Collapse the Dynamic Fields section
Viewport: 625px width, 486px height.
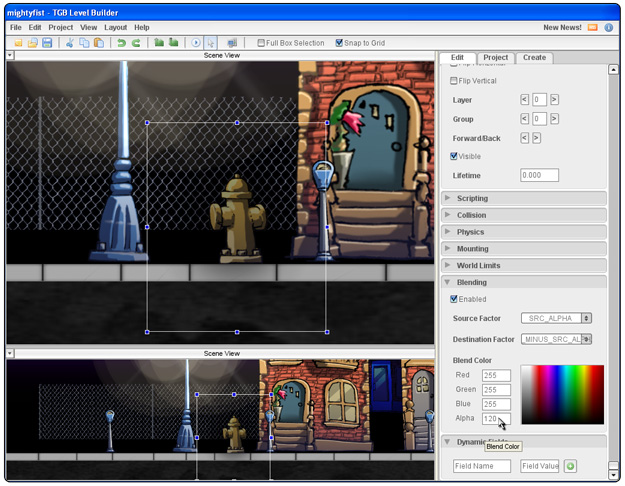[x=524, y=442]
